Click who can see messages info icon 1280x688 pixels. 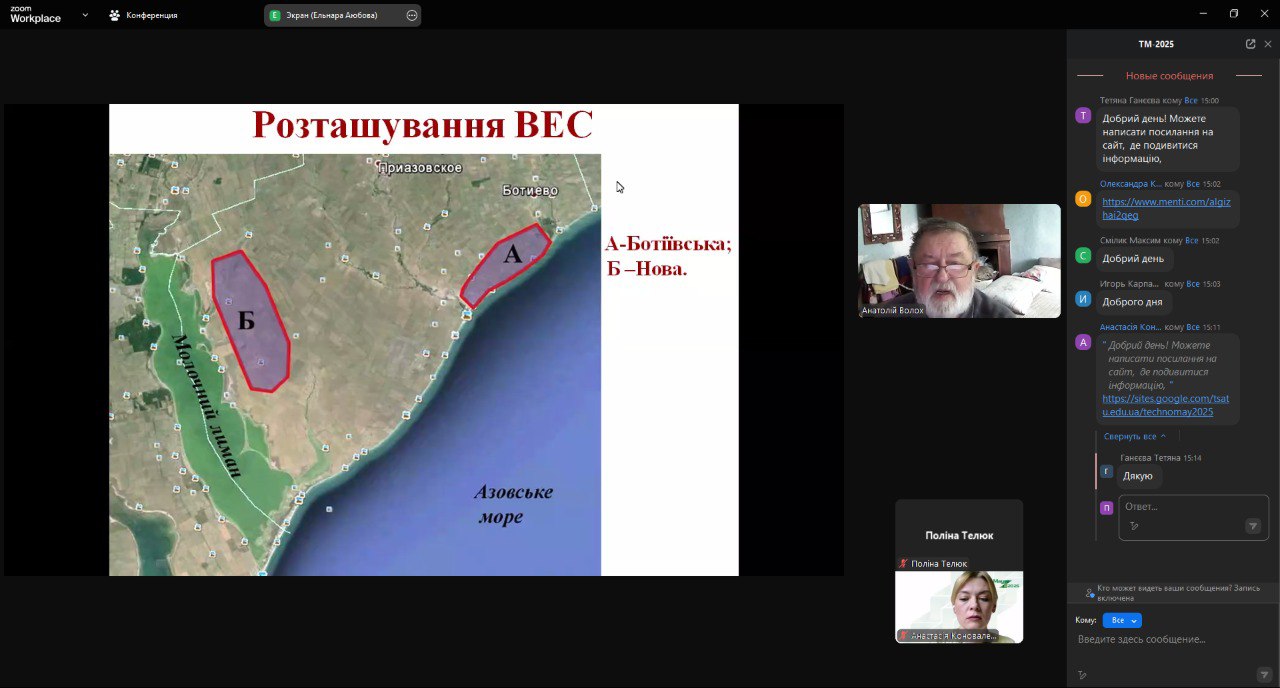(1089, 593)
